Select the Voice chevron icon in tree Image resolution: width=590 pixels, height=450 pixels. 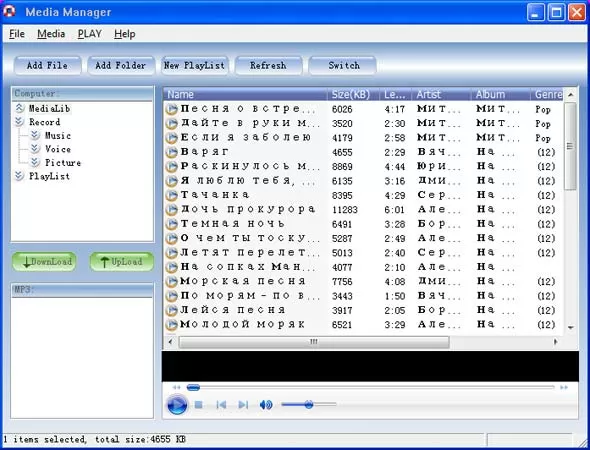click(x=35, y=149)
